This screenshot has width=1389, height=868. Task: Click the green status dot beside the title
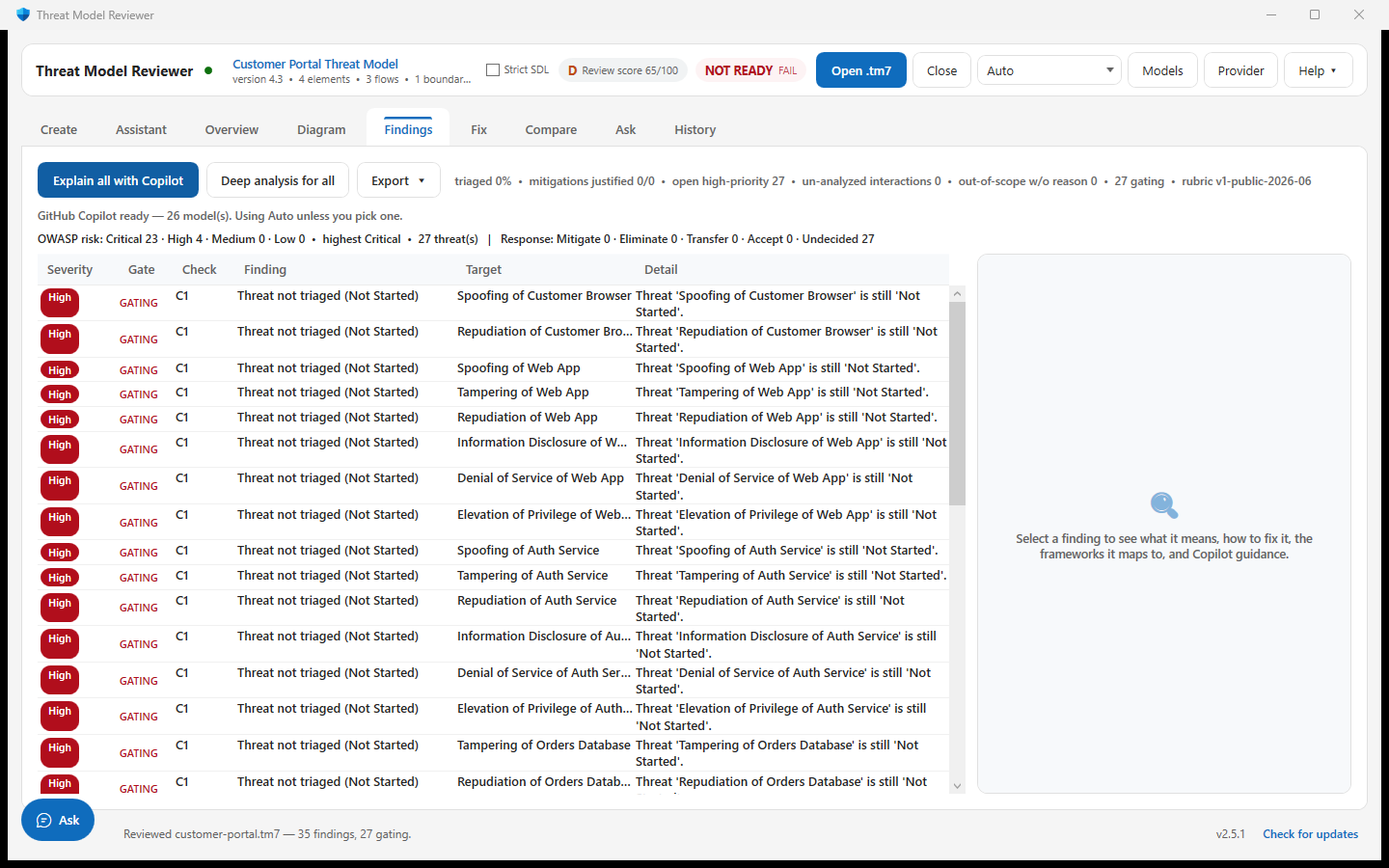[x=208, y=70]
